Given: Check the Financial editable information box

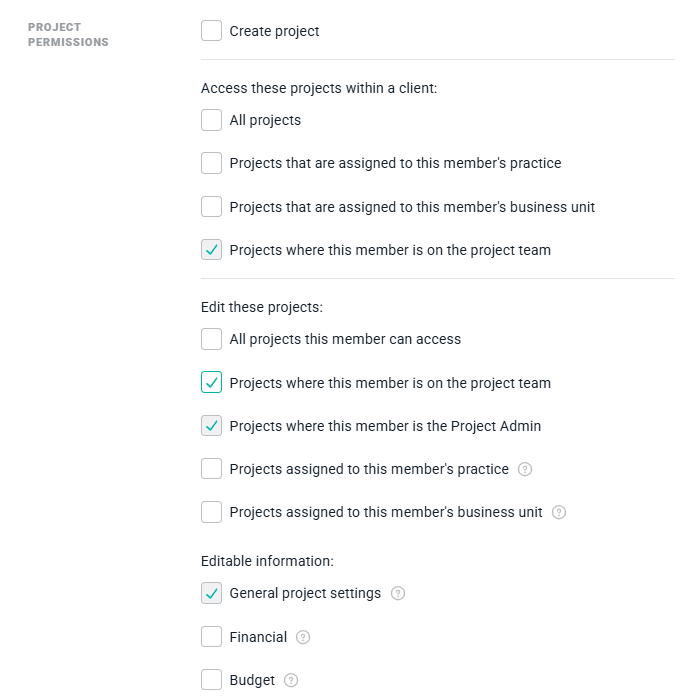Looking at the screenshot, I should coord(211,637).
